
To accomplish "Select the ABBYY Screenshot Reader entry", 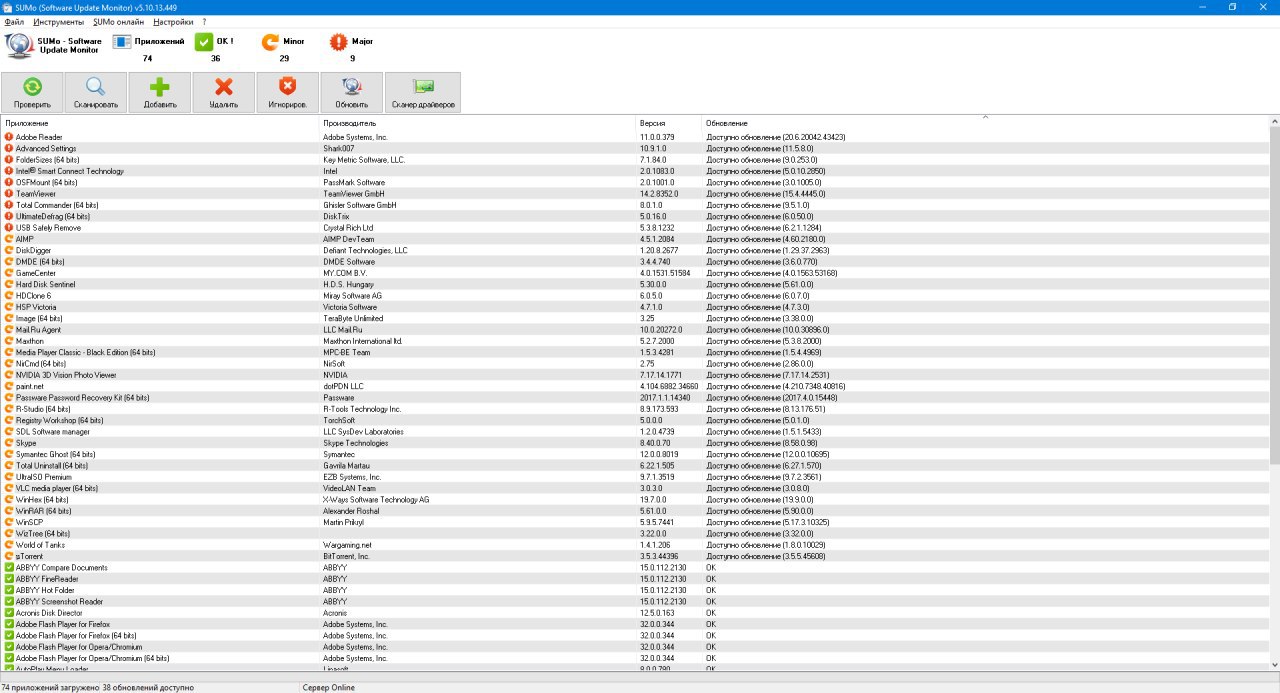I will (635, 602).
